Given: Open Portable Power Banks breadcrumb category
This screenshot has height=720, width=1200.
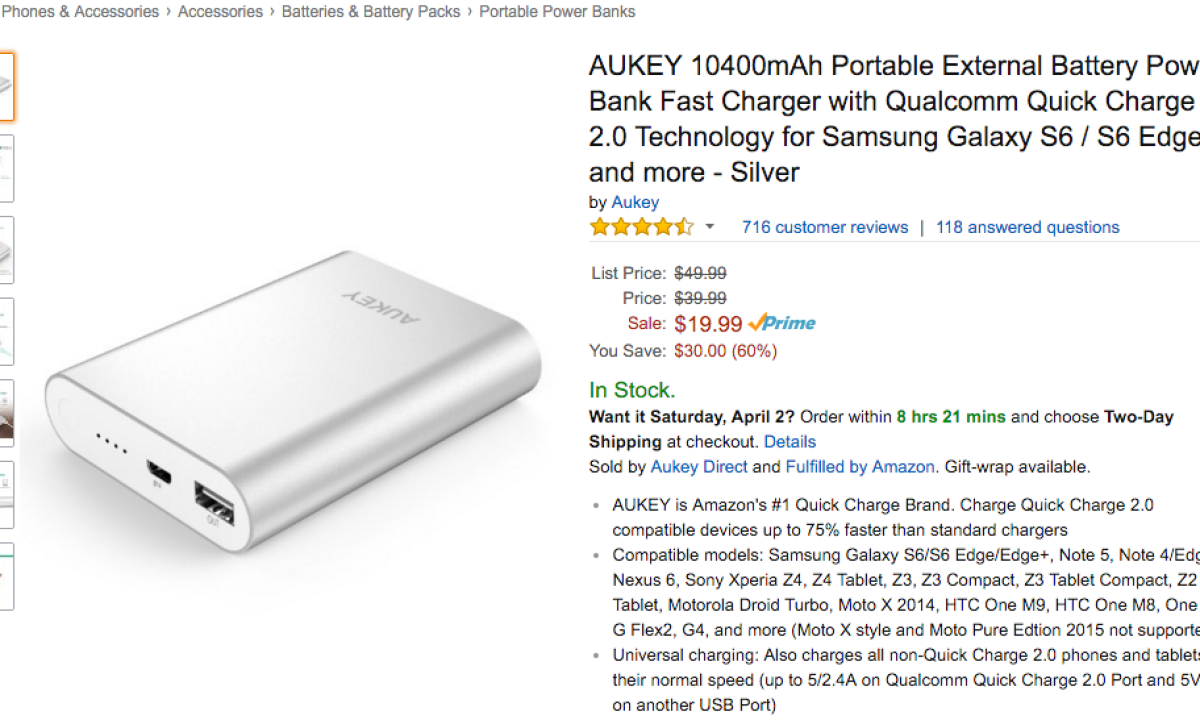Looking at the screenshot, I should pos(557,12).
